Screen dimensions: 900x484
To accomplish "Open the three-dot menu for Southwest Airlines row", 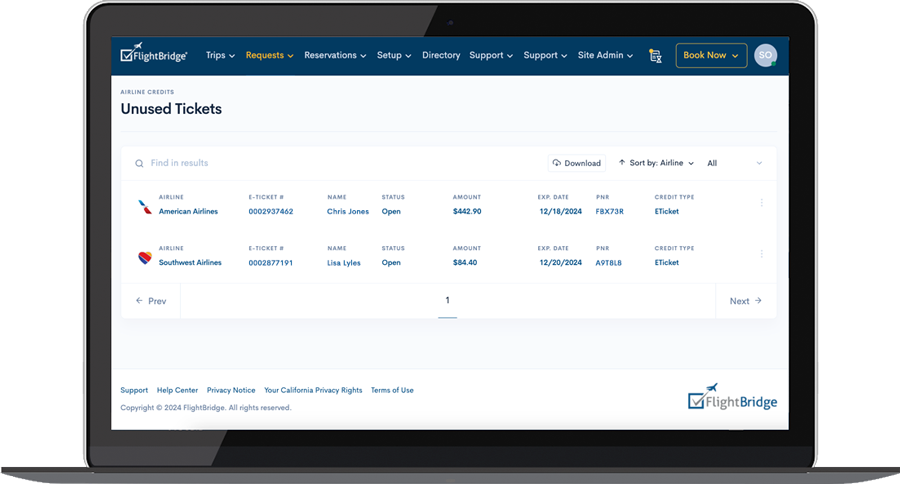I will coord(762,254).
